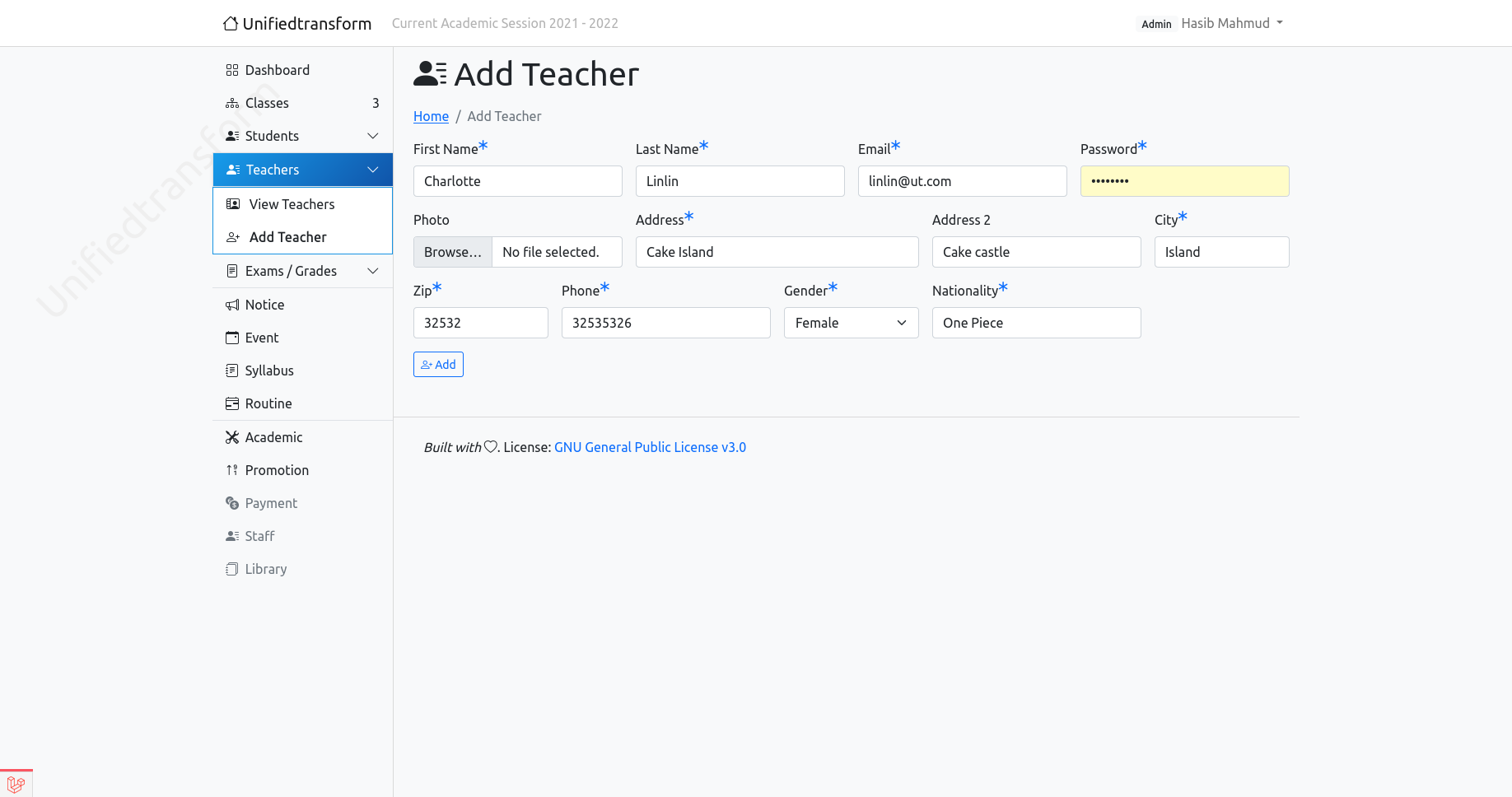The image size is (1512, 797).
Task: Focus the Address 2 field
Action: tap(1037, 252)
